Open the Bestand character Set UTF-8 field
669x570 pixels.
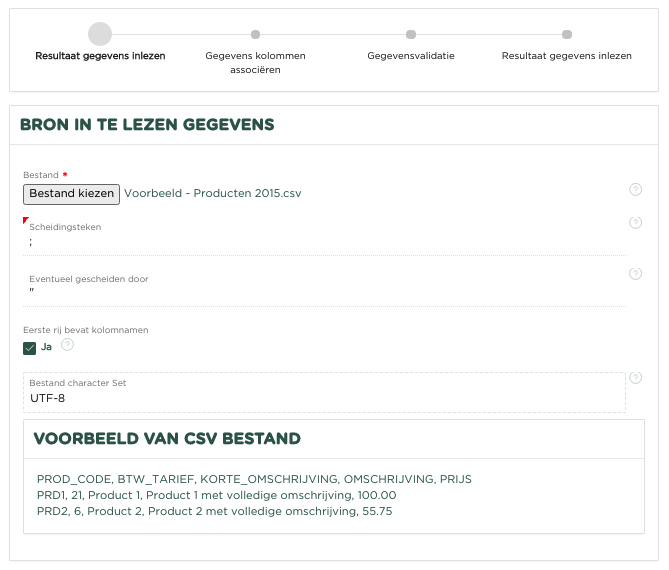[324, 398]
